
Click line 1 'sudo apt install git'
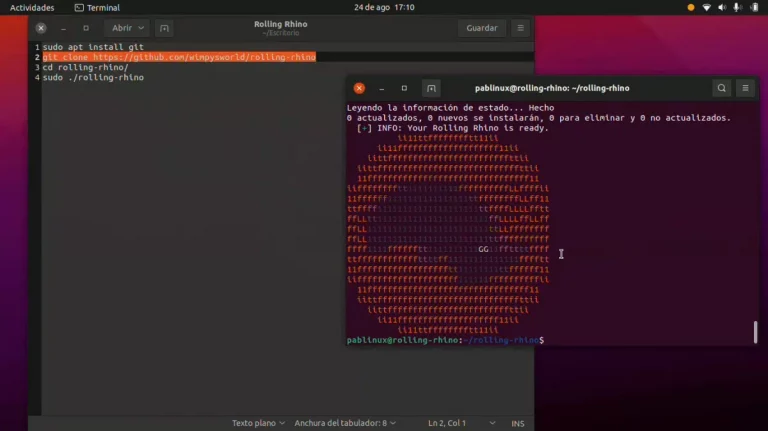click(x=93, y=47)
